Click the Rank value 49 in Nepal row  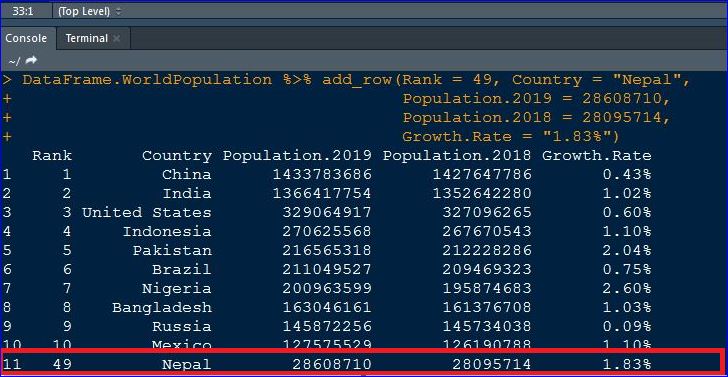pyautogui.click(x=62, y=364)
